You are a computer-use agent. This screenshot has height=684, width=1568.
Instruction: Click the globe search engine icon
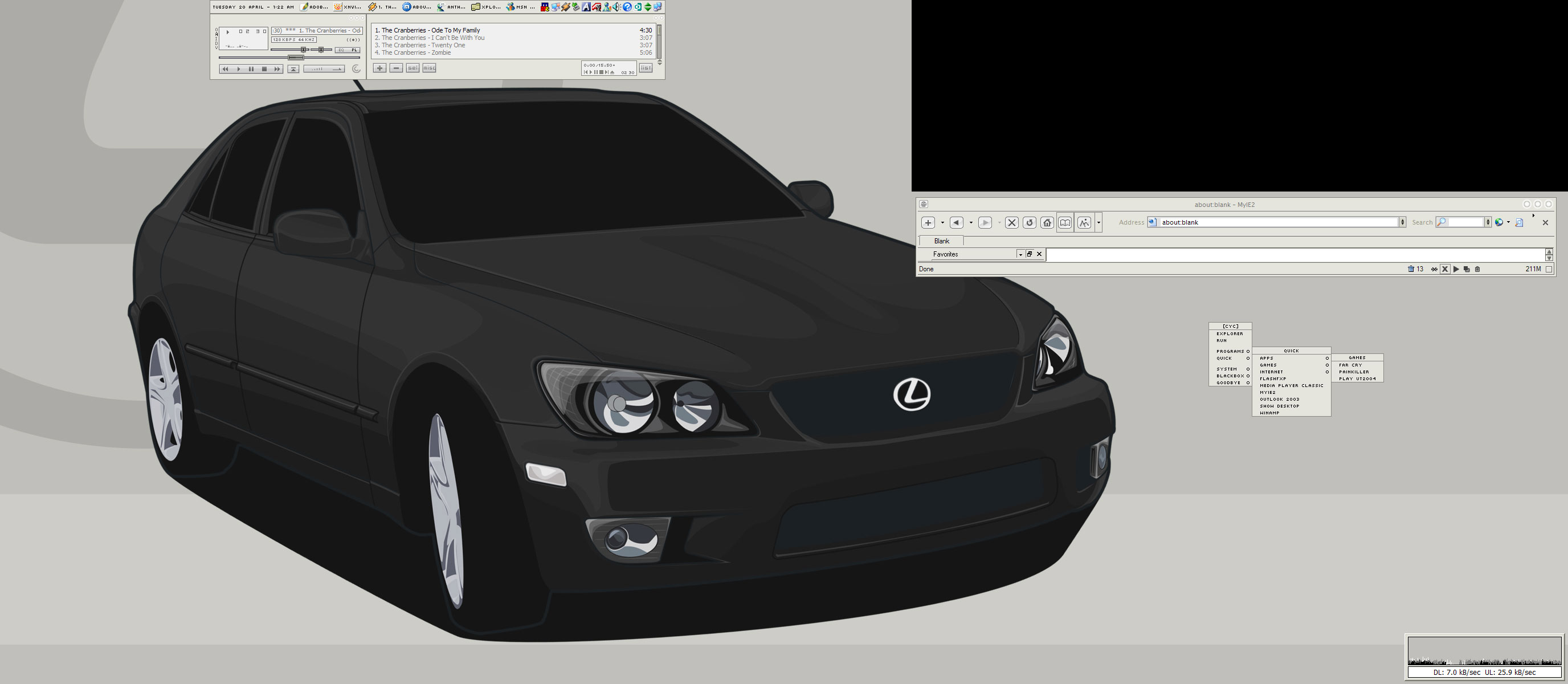point(1499,222)
